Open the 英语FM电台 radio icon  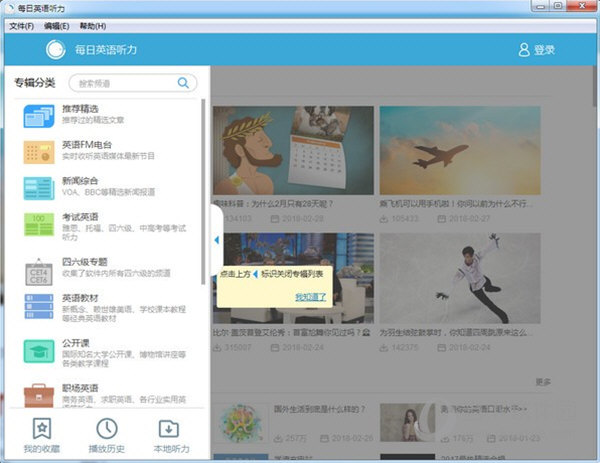(37, 151)
